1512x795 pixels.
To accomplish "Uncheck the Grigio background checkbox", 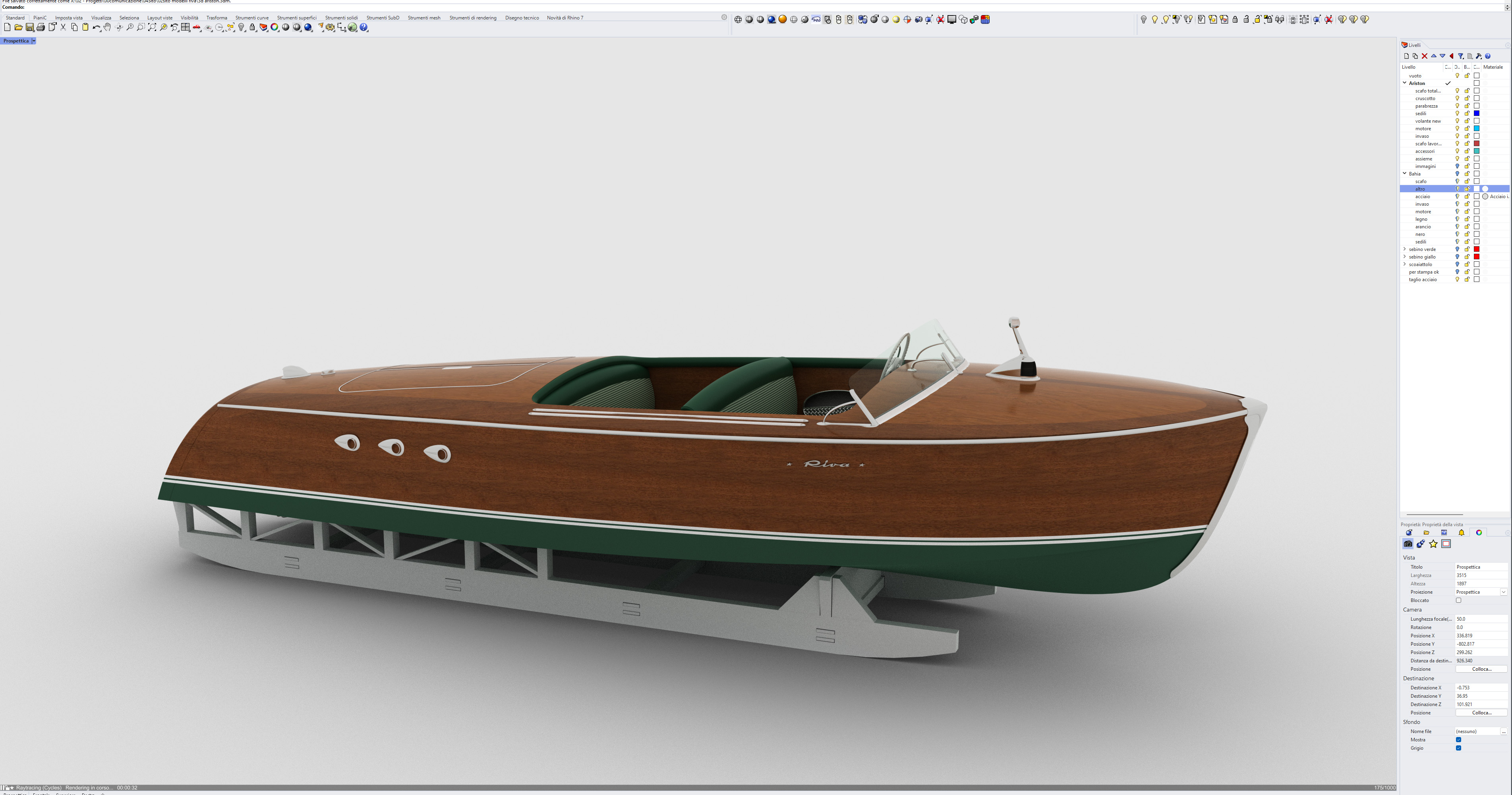I will [1458, 748].
